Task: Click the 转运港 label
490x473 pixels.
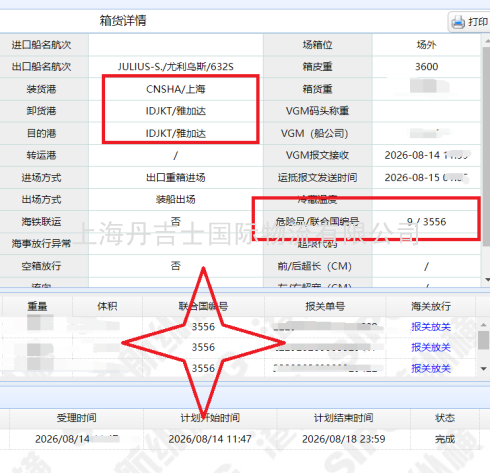Action: point(41,155)
